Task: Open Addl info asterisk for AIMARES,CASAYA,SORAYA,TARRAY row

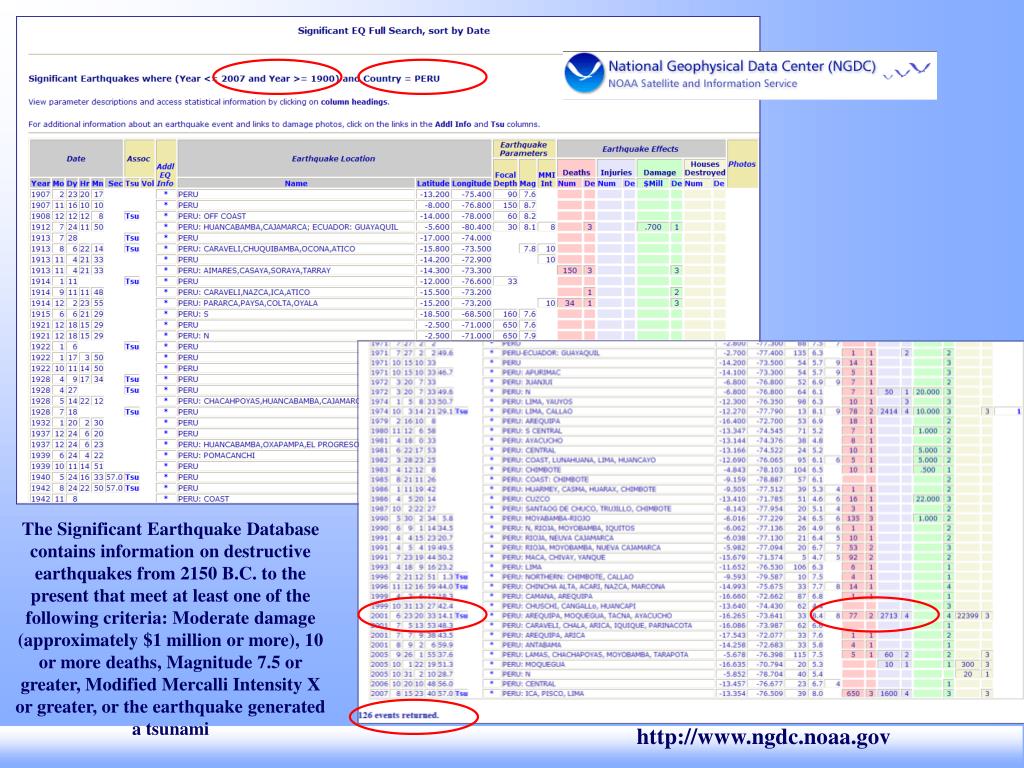Action: (x=166, y=270)
